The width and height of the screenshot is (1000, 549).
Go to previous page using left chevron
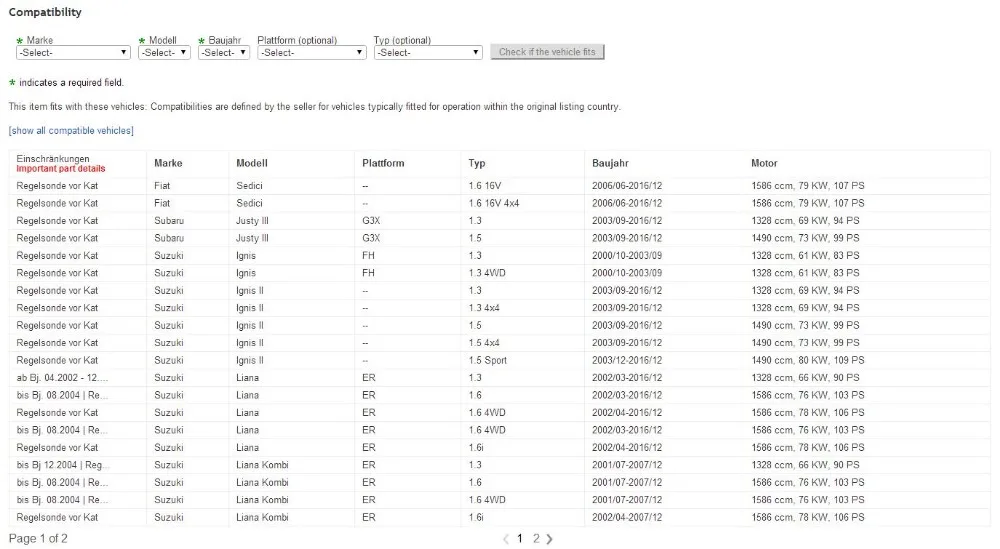point(506,539)
